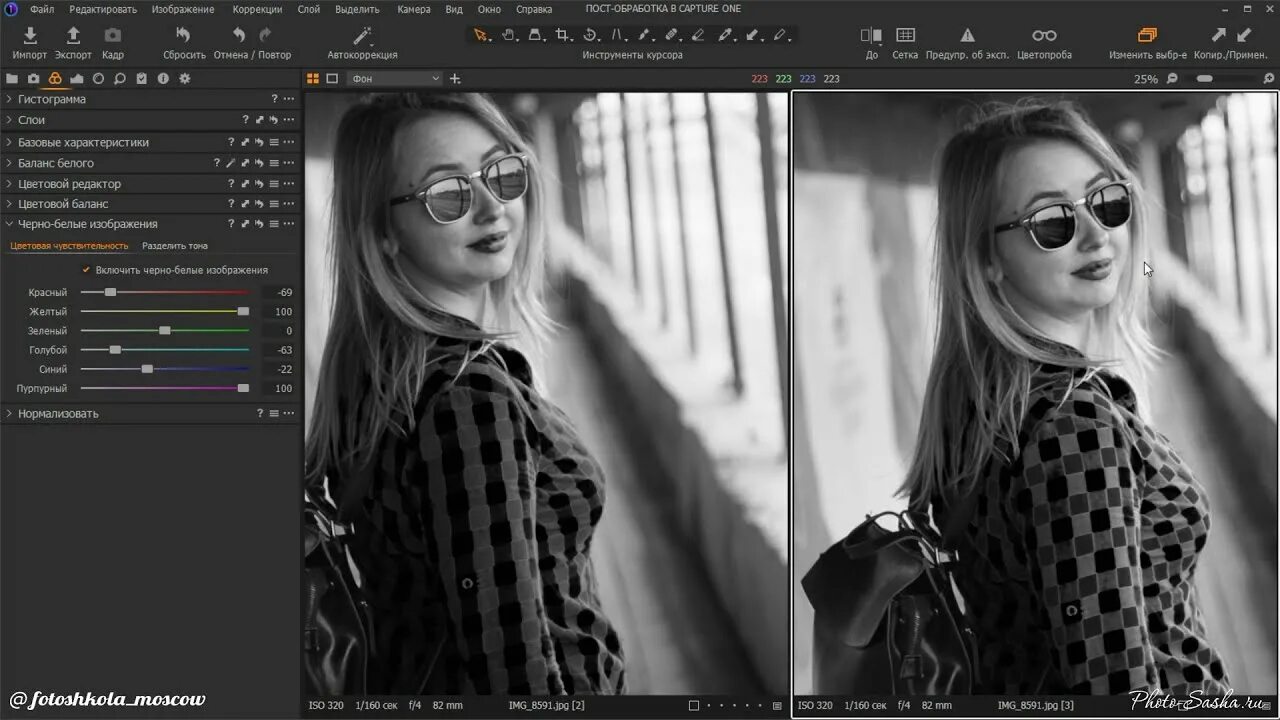Viewport: 1280px width, 720px height.
Task: Click the Сбросить (Reset) icon
Action: (183, 36)
